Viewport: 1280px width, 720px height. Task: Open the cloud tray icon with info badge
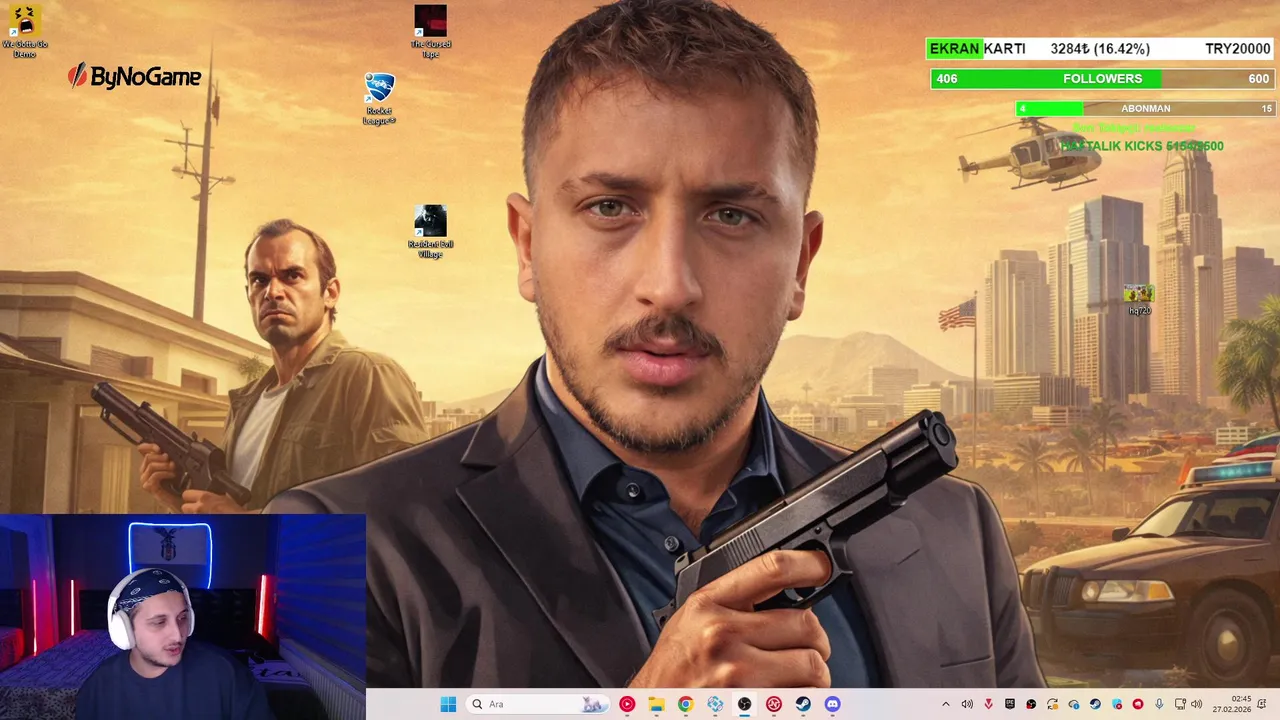[1074, 704]
